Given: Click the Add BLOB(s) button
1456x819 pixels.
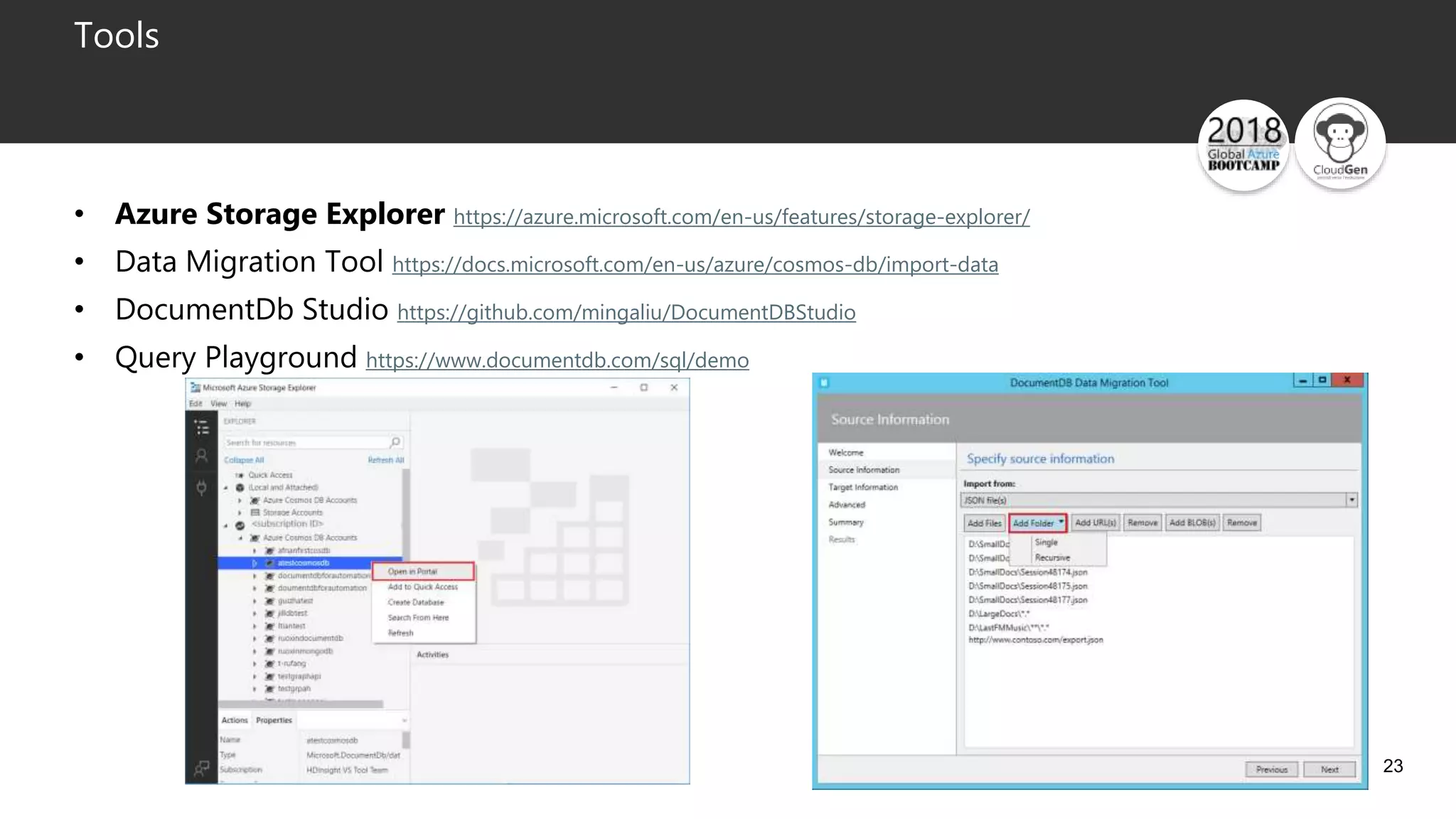Looking at the screenshot, I should [x=1192, y=523].
